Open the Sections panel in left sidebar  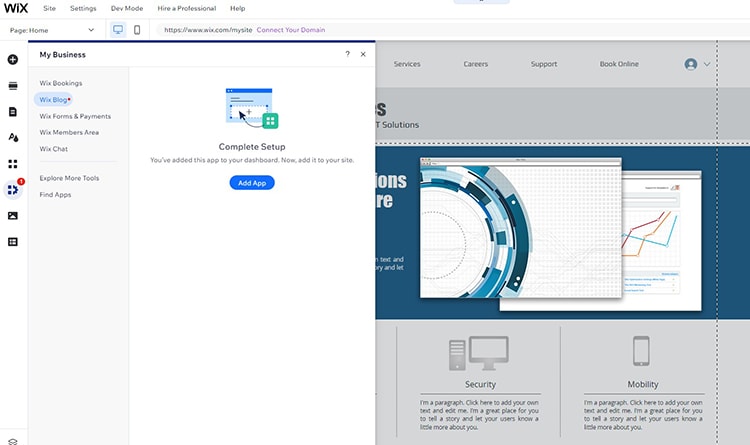click(x=13, y=86)
